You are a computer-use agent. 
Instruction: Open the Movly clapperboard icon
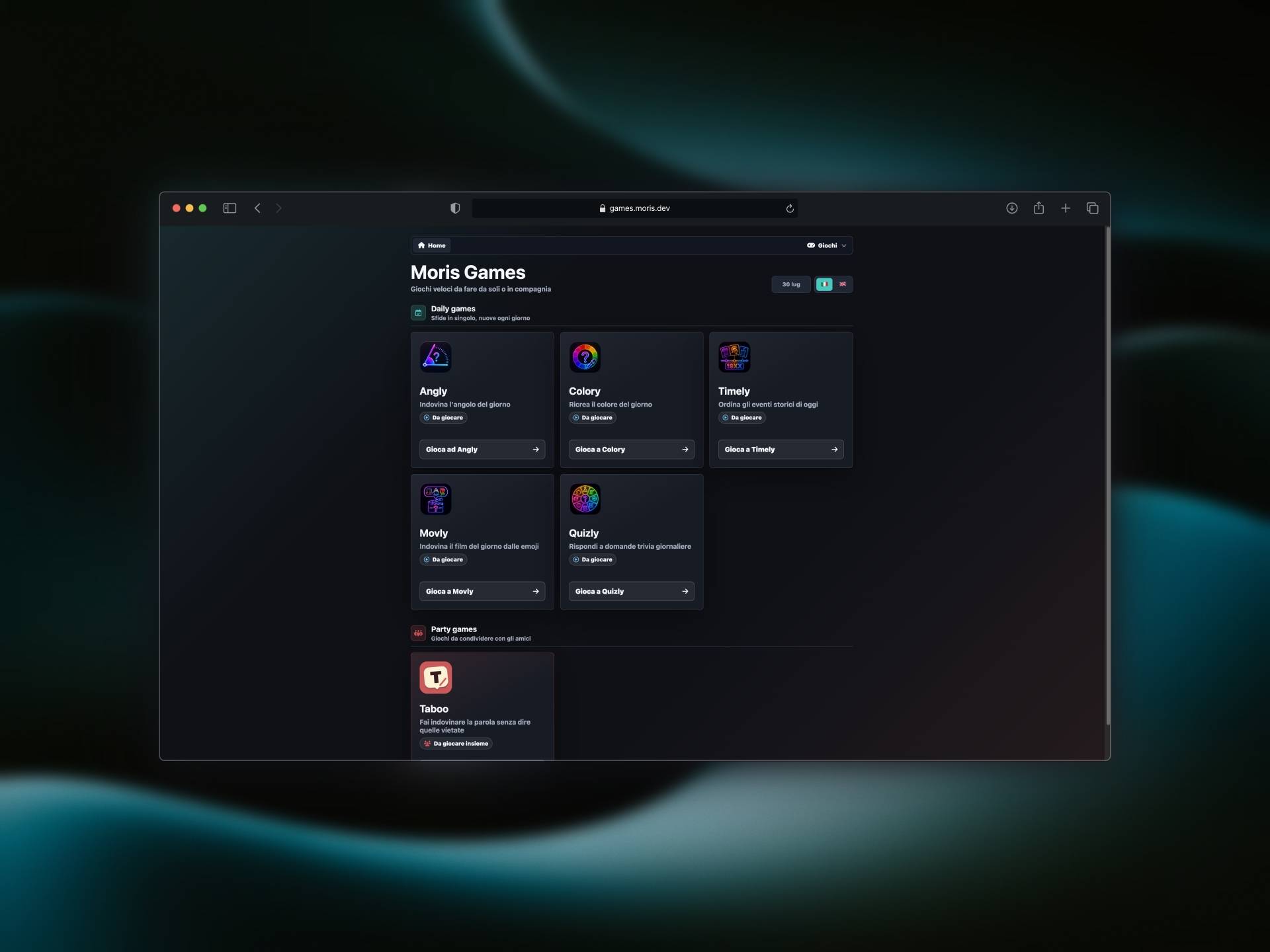(x=435, y=499)
